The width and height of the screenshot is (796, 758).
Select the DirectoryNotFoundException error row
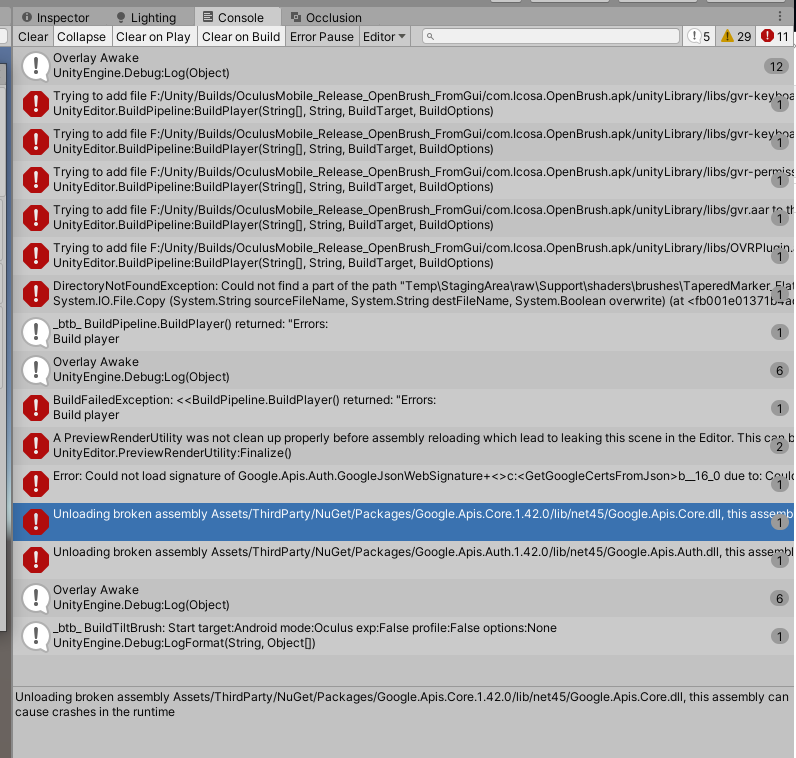click(404, 293)
